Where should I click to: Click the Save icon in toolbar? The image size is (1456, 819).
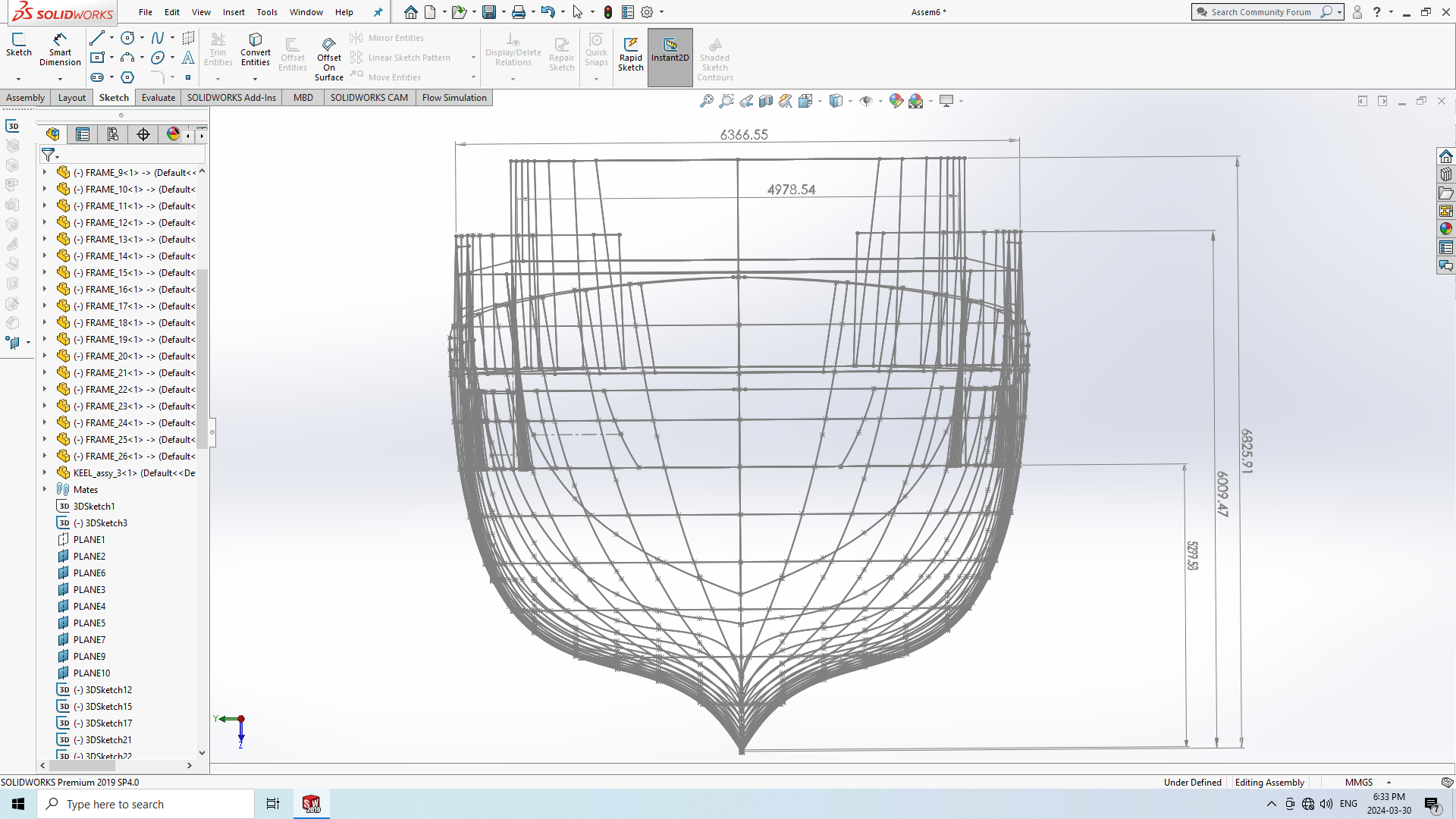489,12
